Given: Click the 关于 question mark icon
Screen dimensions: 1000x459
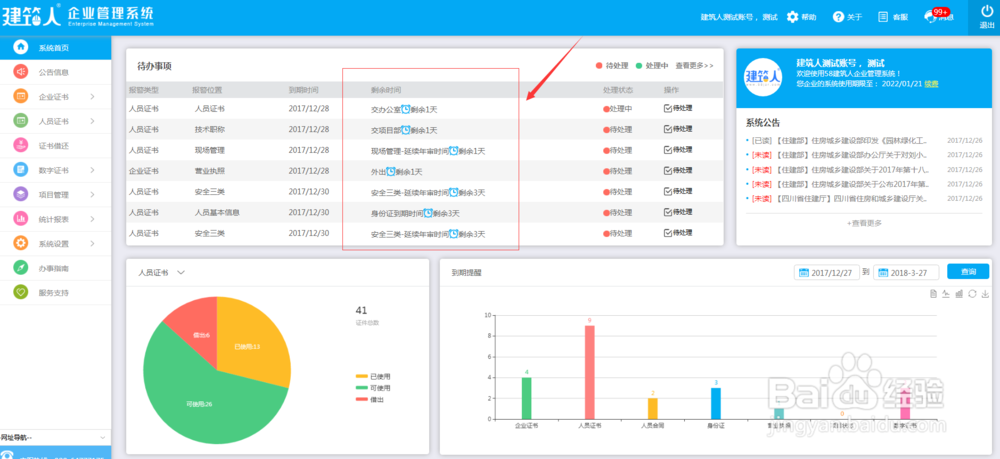Looking at the screenshot, I should click(x=838, y=17).
